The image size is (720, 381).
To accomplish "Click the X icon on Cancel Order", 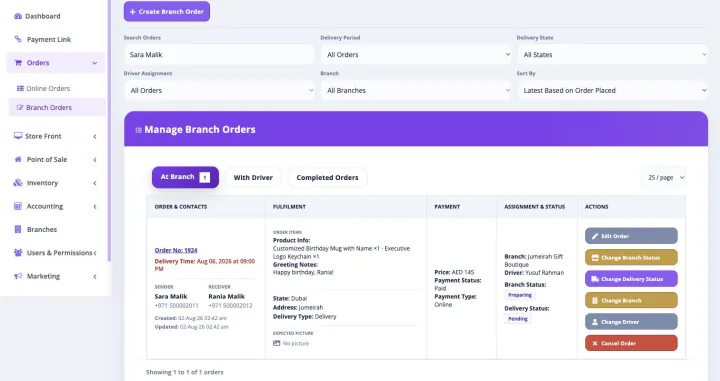I will (x=595, y=343).
